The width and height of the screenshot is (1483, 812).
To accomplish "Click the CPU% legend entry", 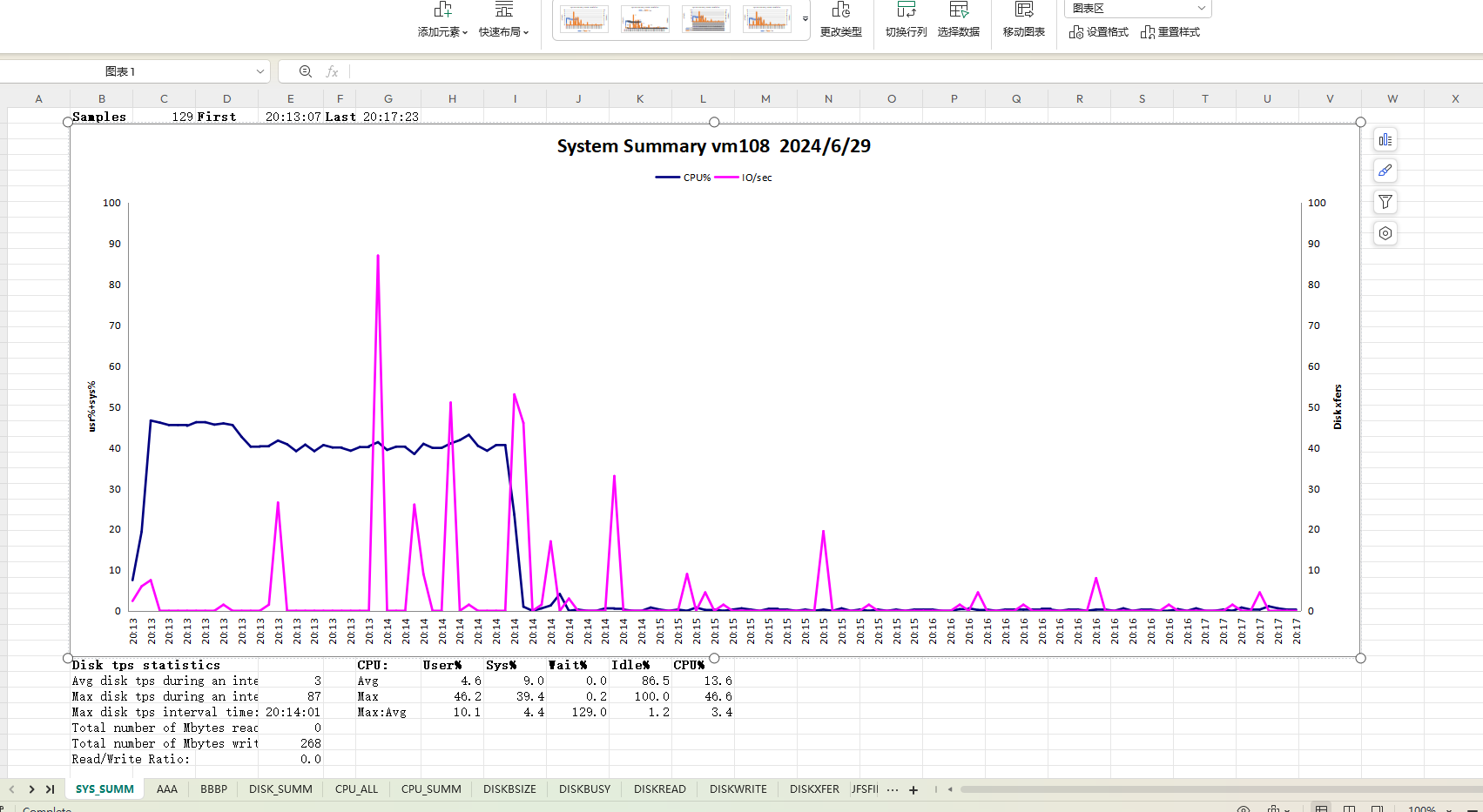I will point(684,178).
